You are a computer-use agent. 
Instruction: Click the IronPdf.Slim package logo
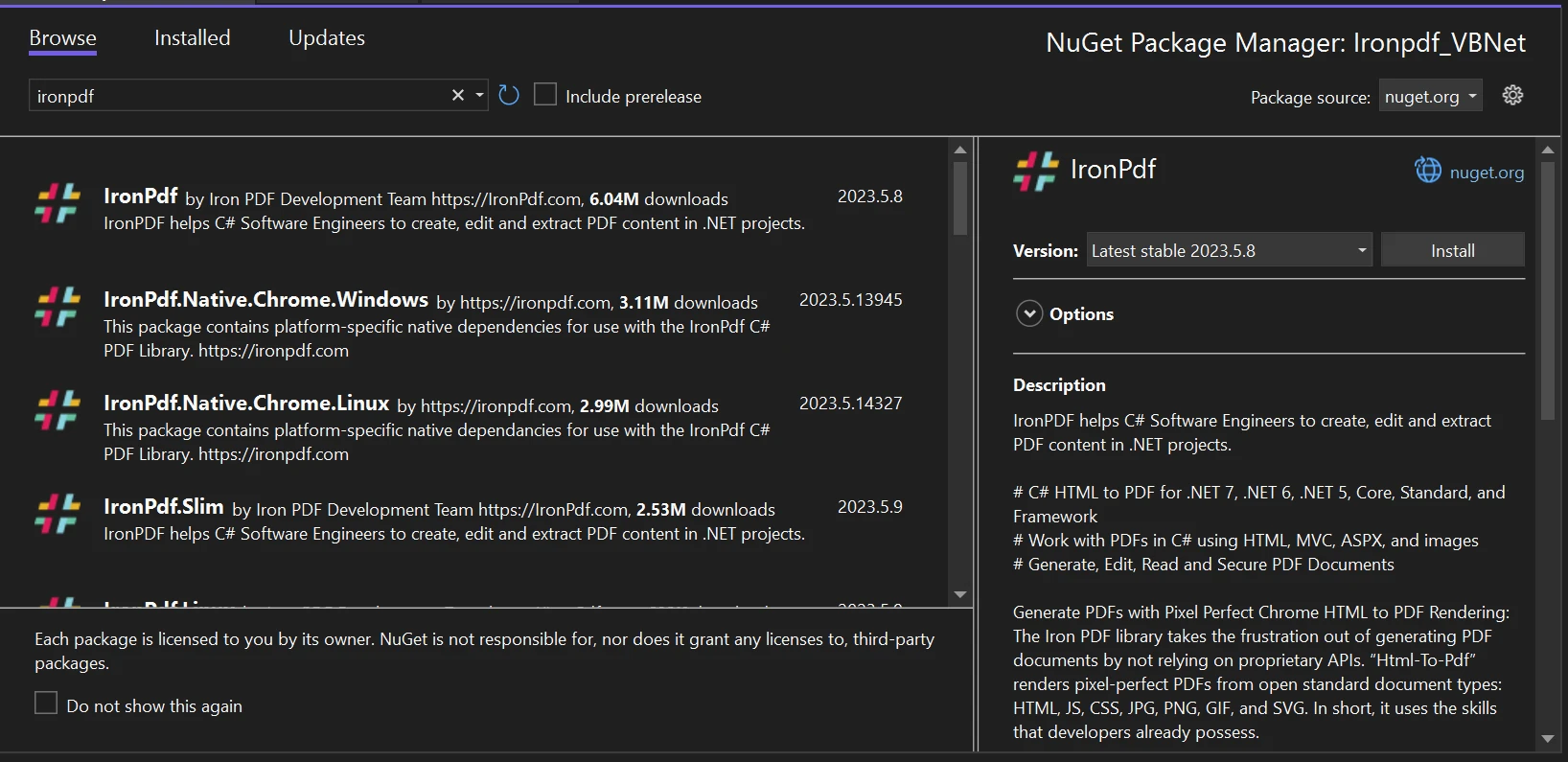58,514
